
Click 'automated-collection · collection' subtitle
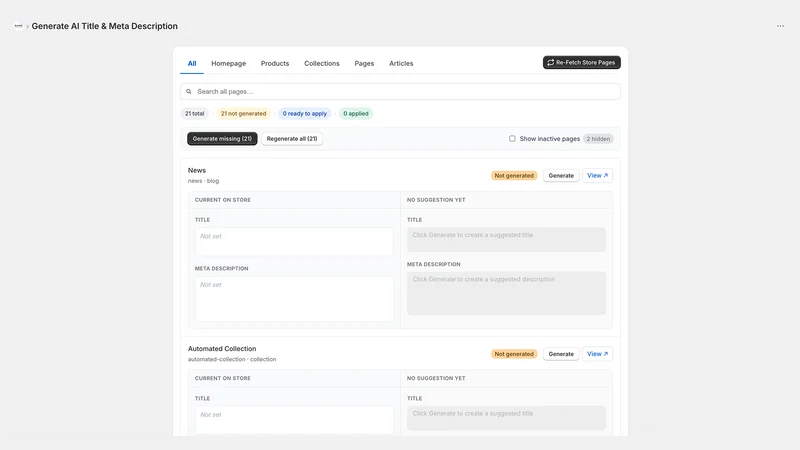tap(232, 360)
